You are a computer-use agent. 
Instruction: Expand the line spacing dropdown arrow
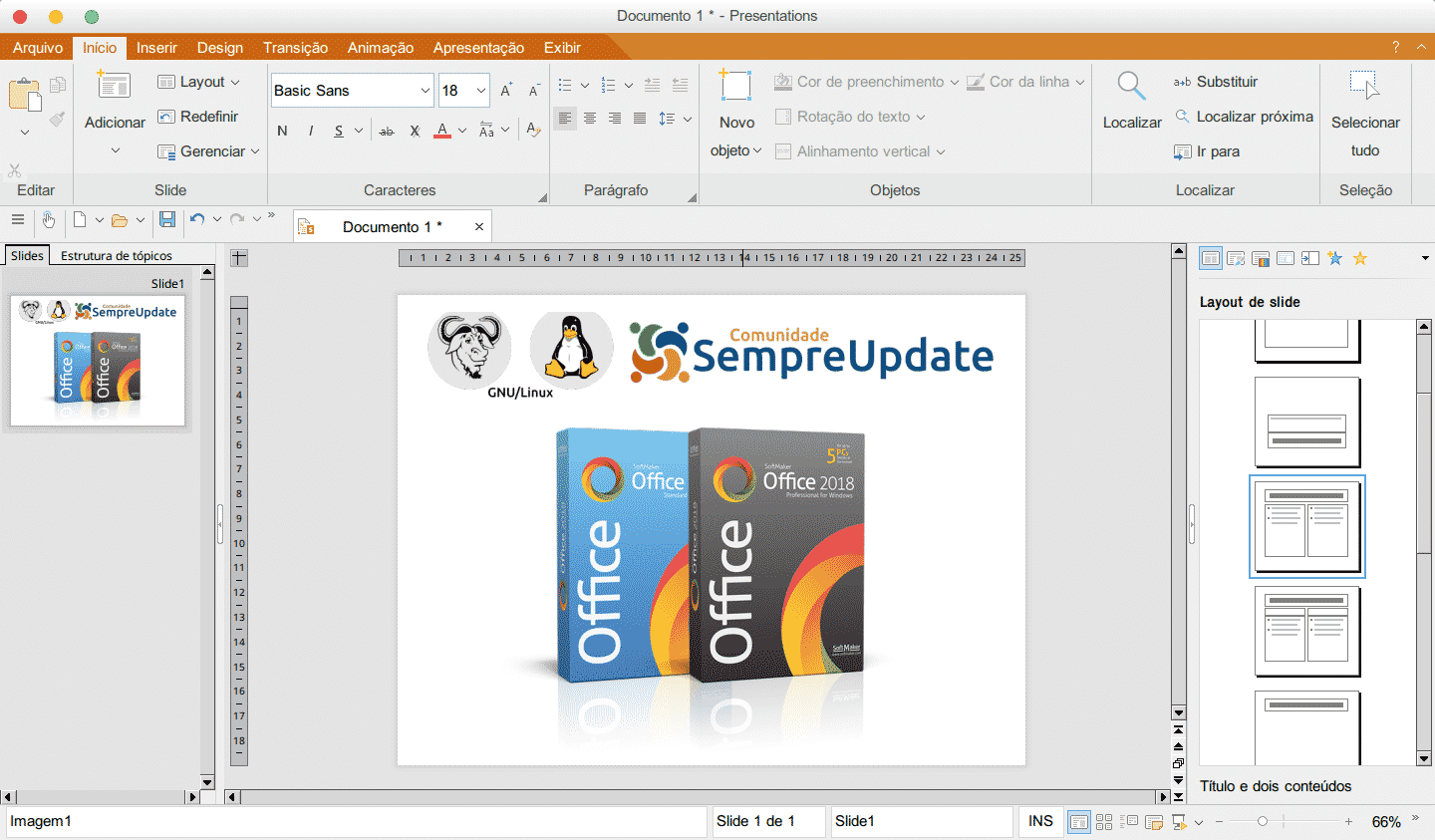(688, 118)
